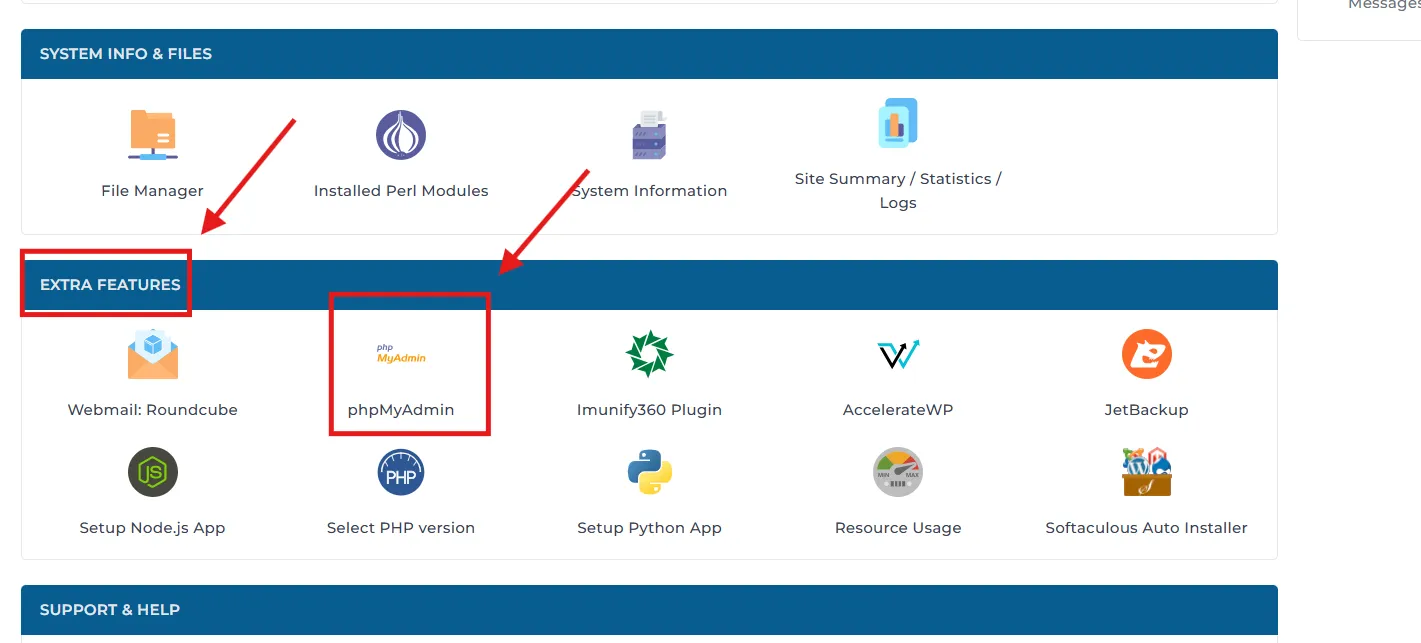This screenshot has width=1421, height=643.
Task: Click the Site Summary statistics icon
Action: (897, 123)
